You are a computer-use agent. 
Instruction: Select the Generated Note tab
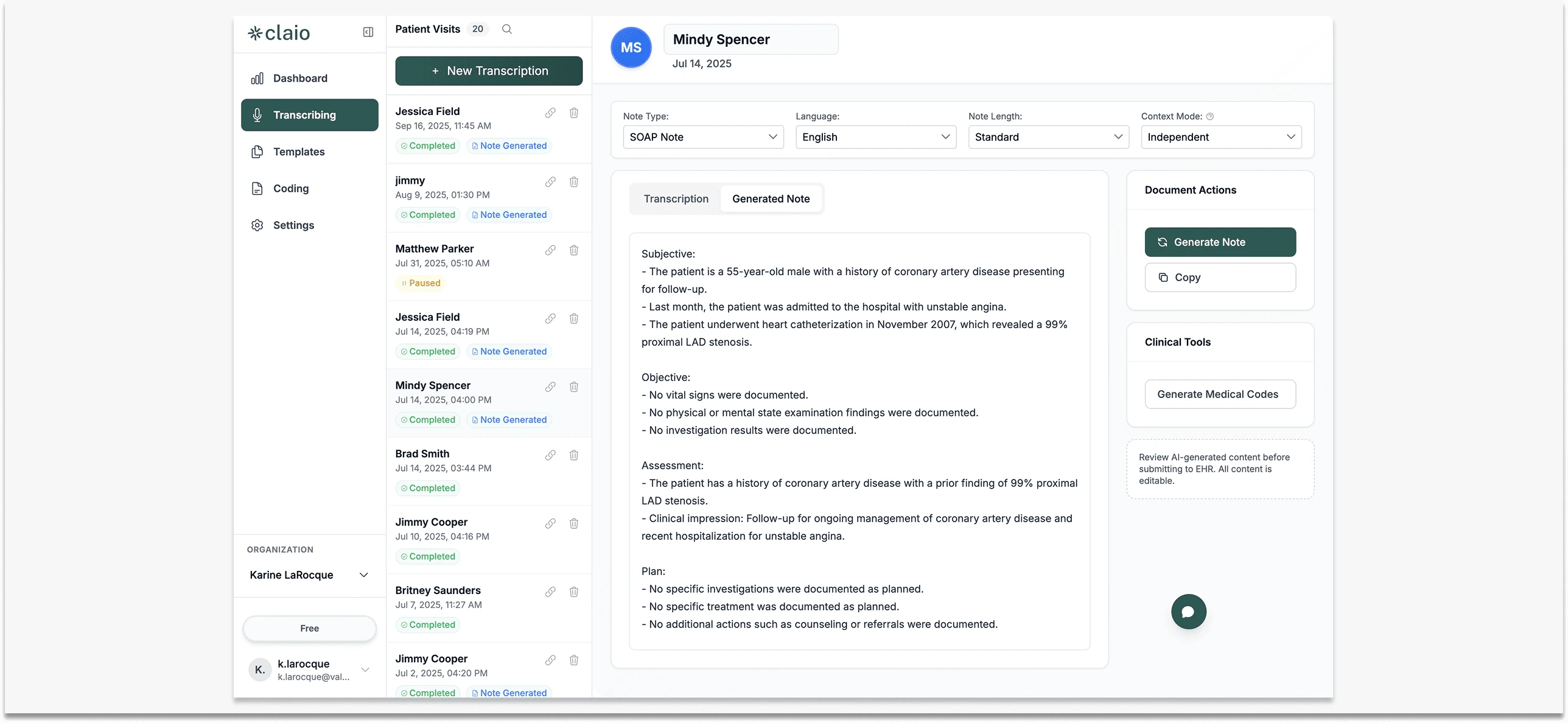[x=771, y=199]
